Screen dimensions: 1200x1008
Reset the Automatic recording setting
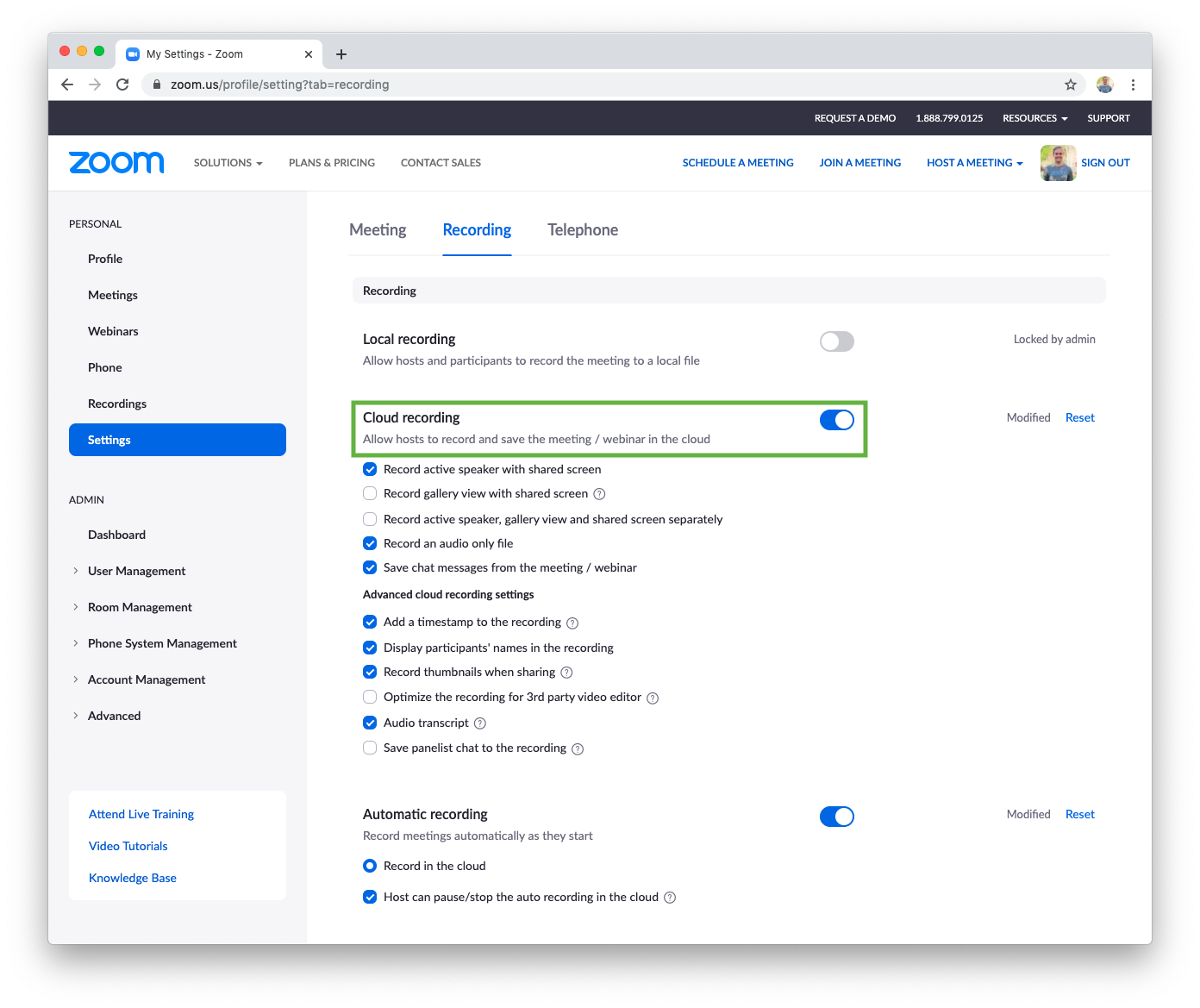click(x=1080, y=814)
